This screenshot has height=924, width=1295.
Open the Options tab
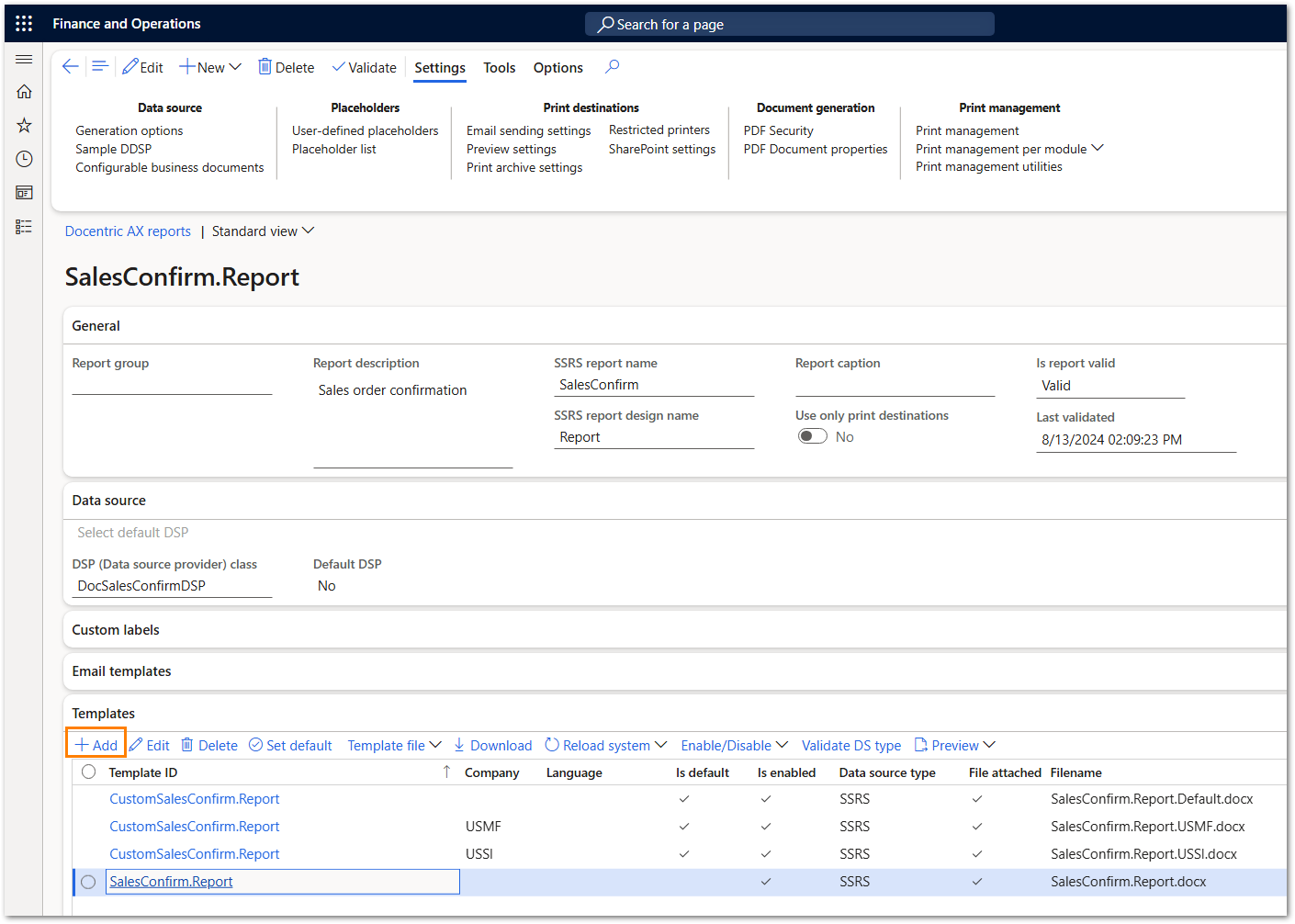tap(557, 68)
